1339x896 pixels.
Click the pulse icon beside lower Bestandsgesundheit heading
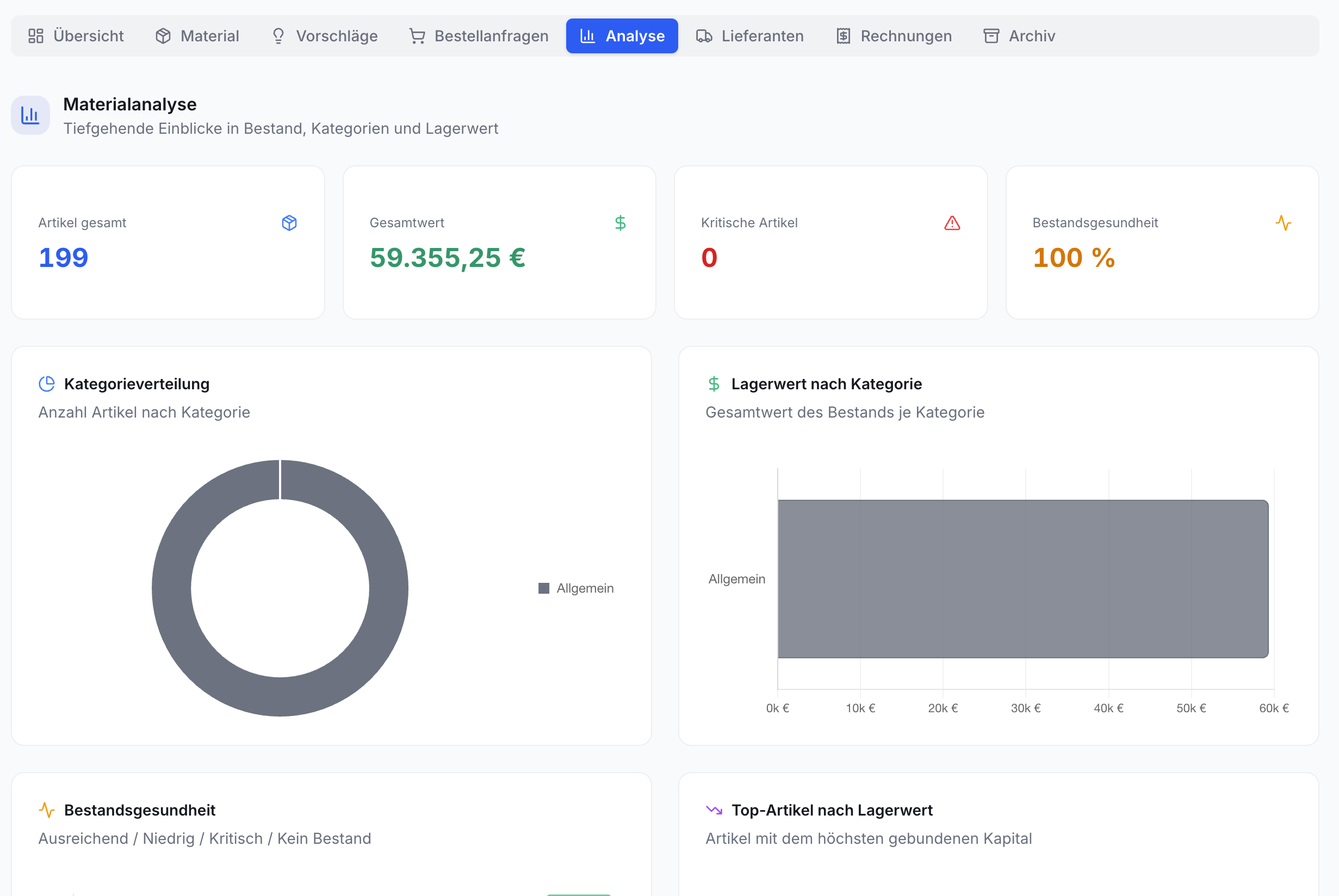click(47, 810)
